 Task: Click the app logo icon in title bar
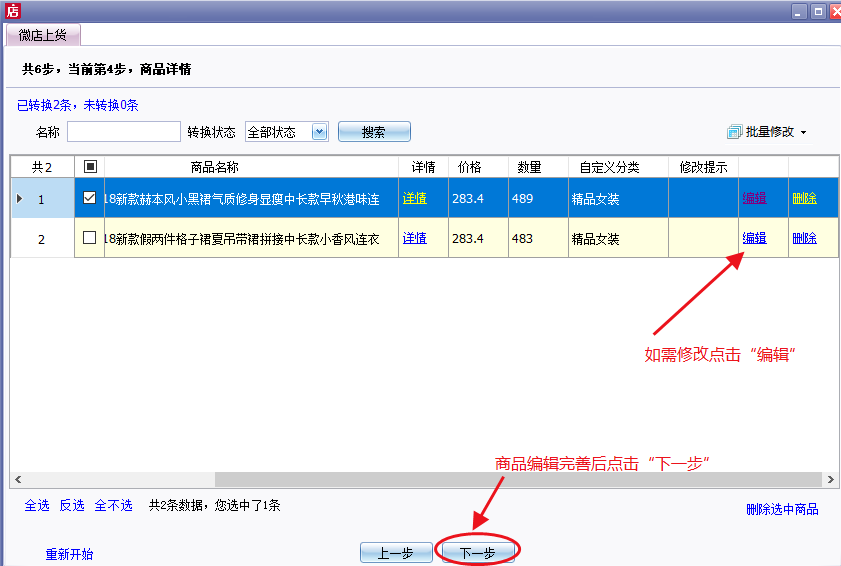click(12, 11)
